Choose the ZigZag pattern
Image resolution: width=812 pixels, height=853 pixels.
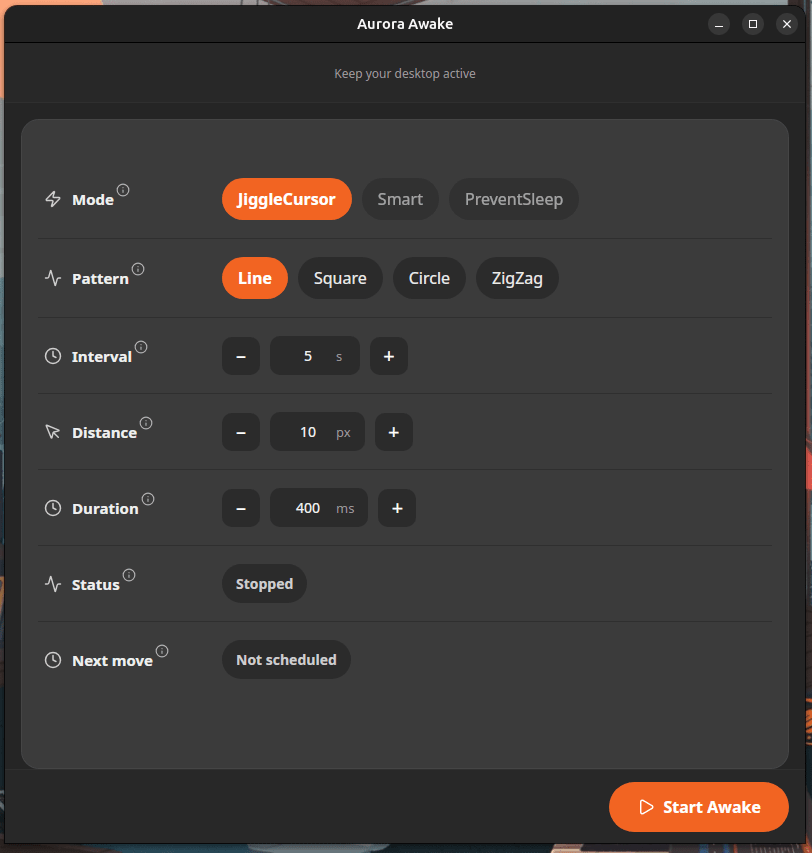(x=517, y=278)
